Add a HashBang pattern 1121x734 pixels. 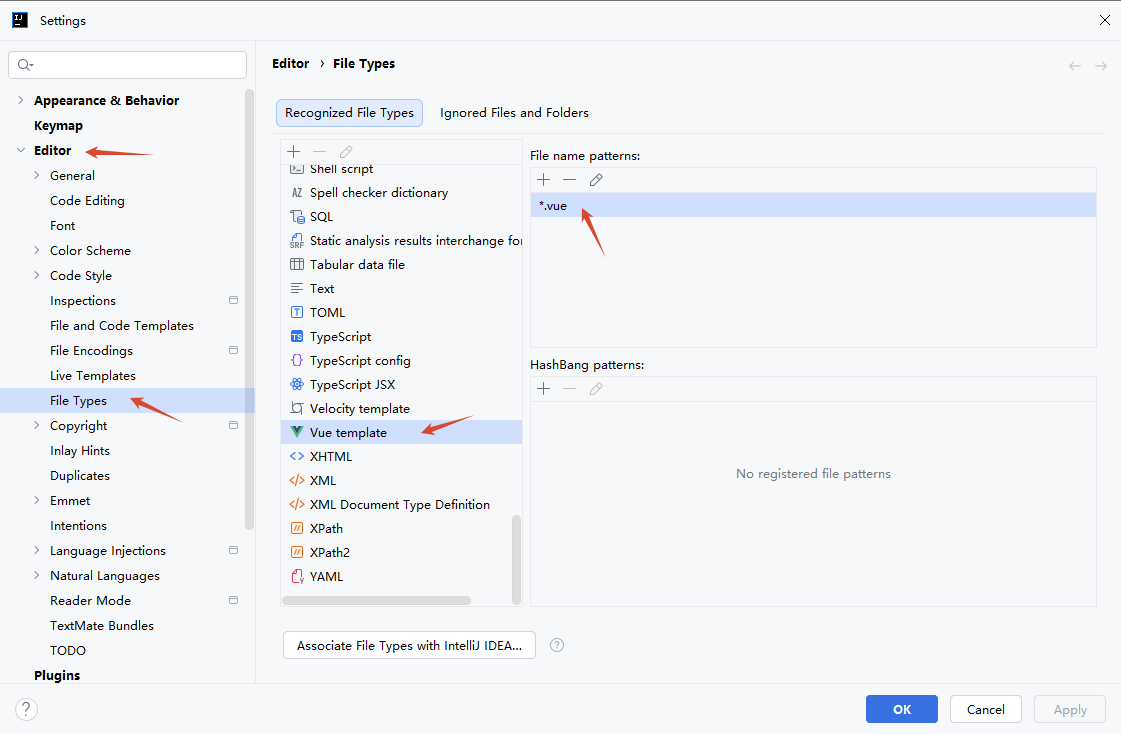click(543, 389)
